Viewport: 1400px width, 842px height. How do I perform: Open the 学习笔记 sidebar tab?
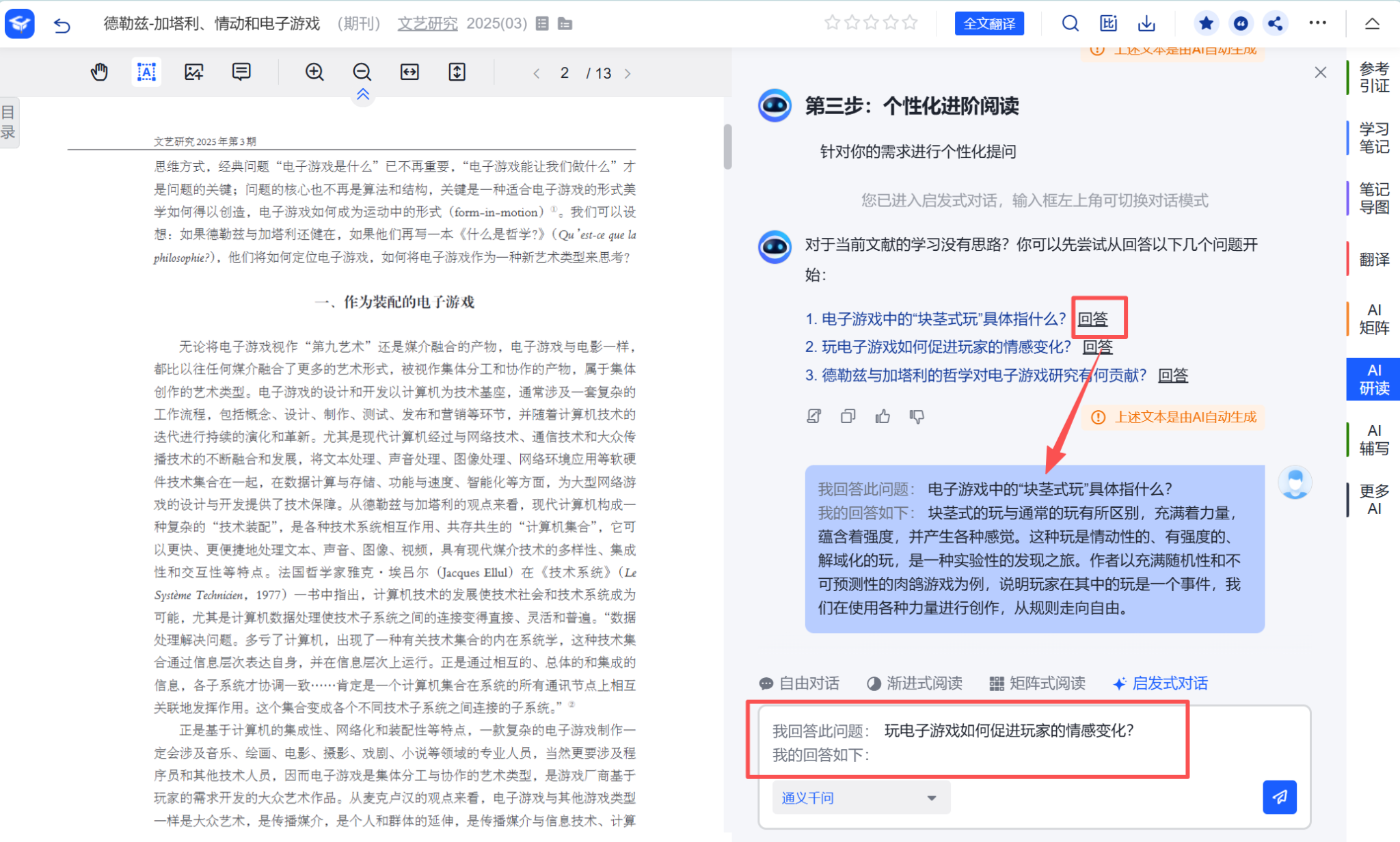point(1374,137)
